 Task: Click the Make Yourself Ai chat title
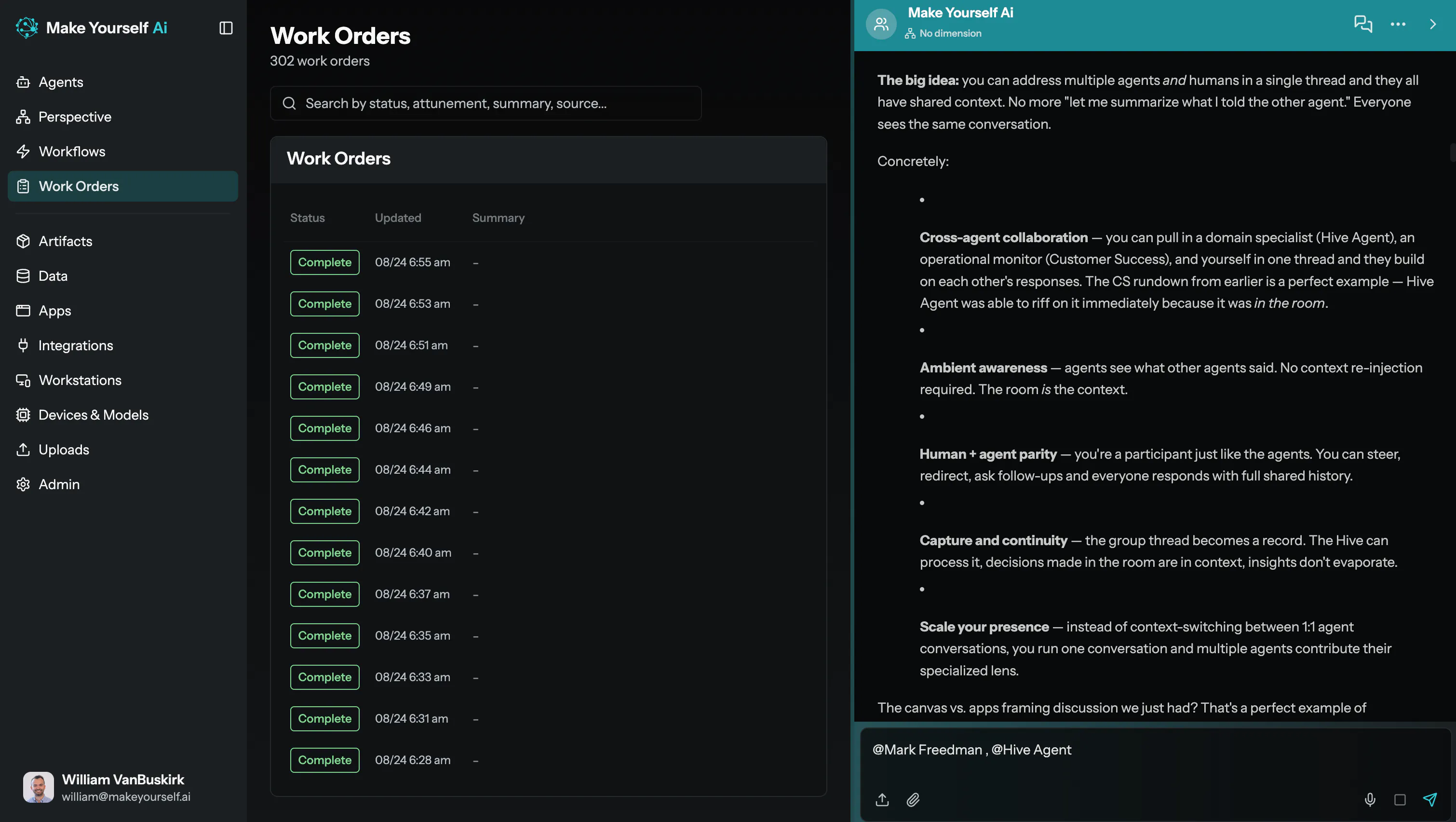coord(960,13)
